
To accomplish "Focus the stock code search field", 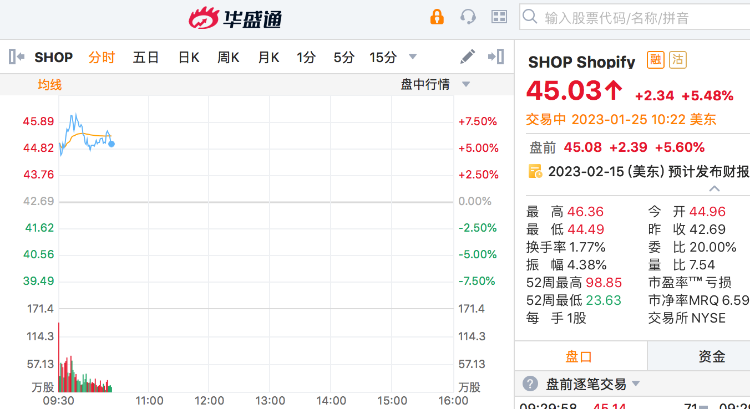I will (635, 17).
